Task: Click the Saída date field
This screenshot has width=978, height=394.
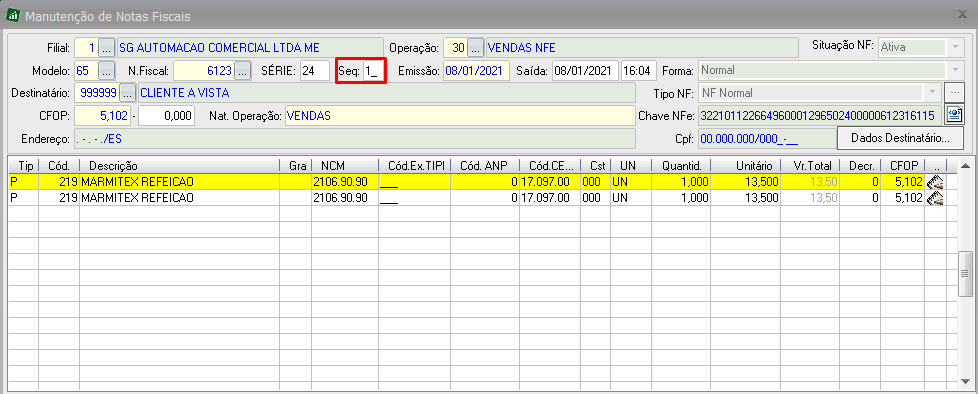Action: click(586, 70)
